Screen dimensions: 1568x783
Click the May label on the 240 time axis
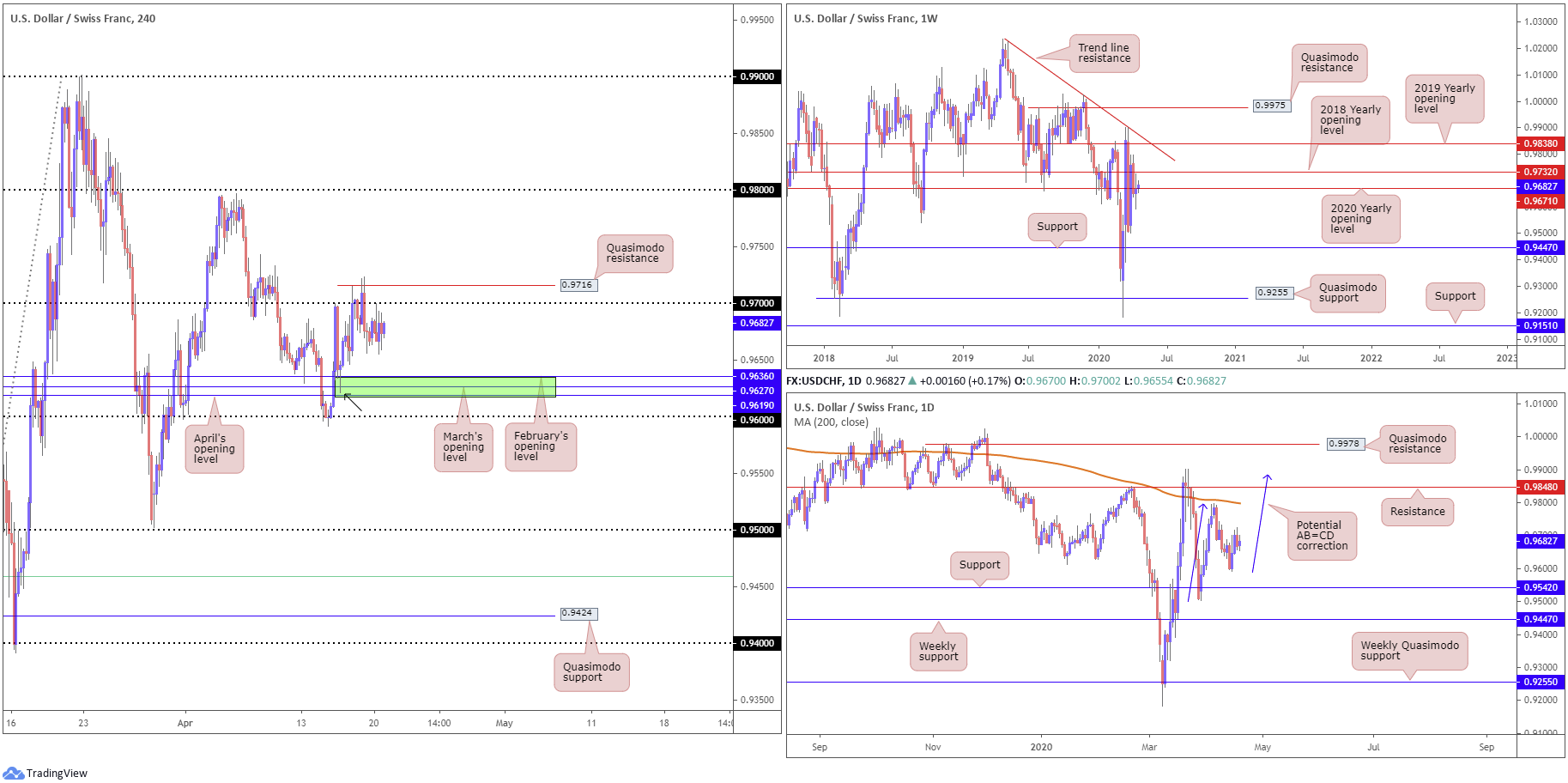coord(504,723)
